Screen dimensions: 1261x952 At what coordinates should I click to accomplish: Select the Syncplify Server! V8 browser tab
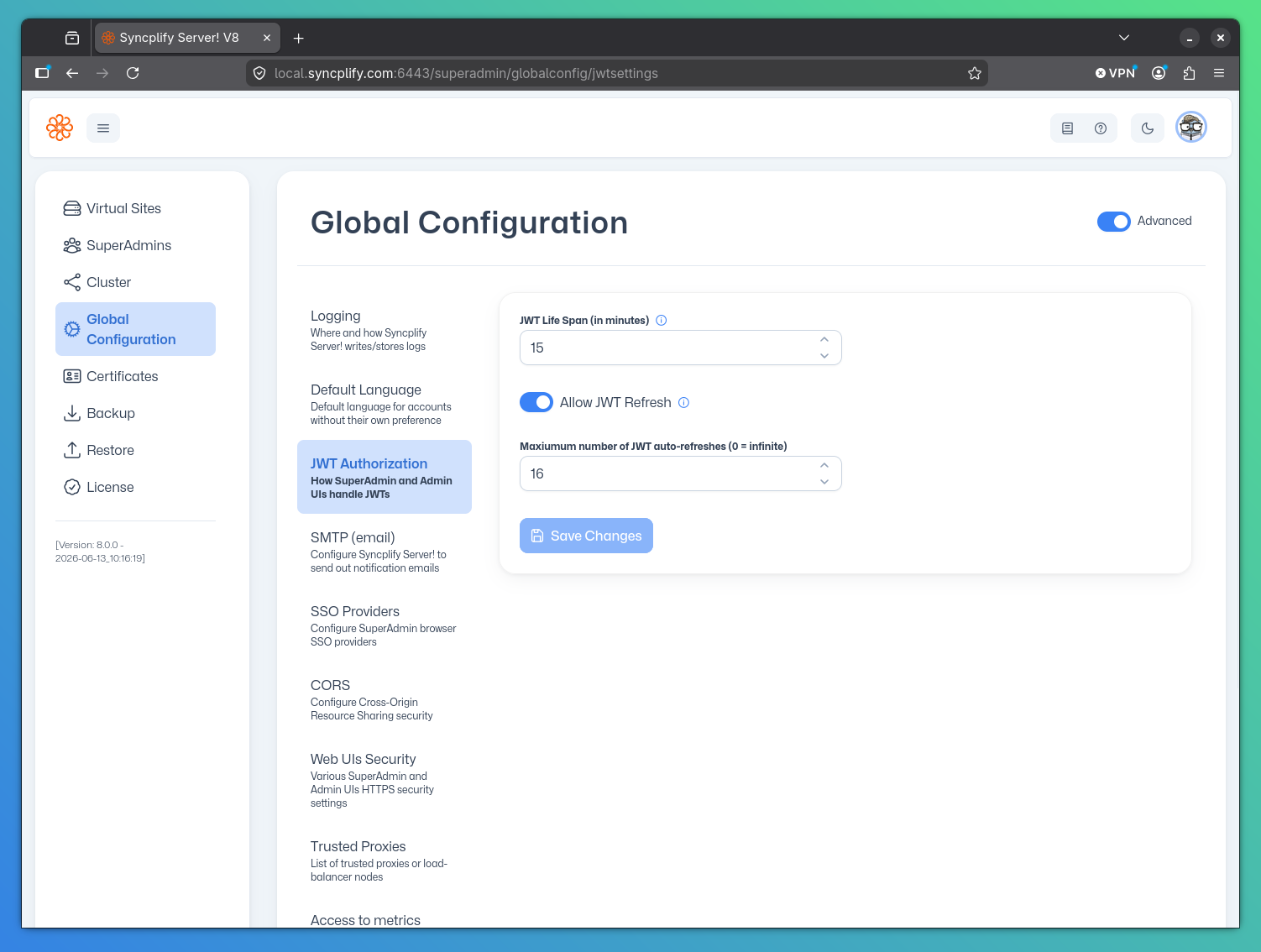coord(186,38)
